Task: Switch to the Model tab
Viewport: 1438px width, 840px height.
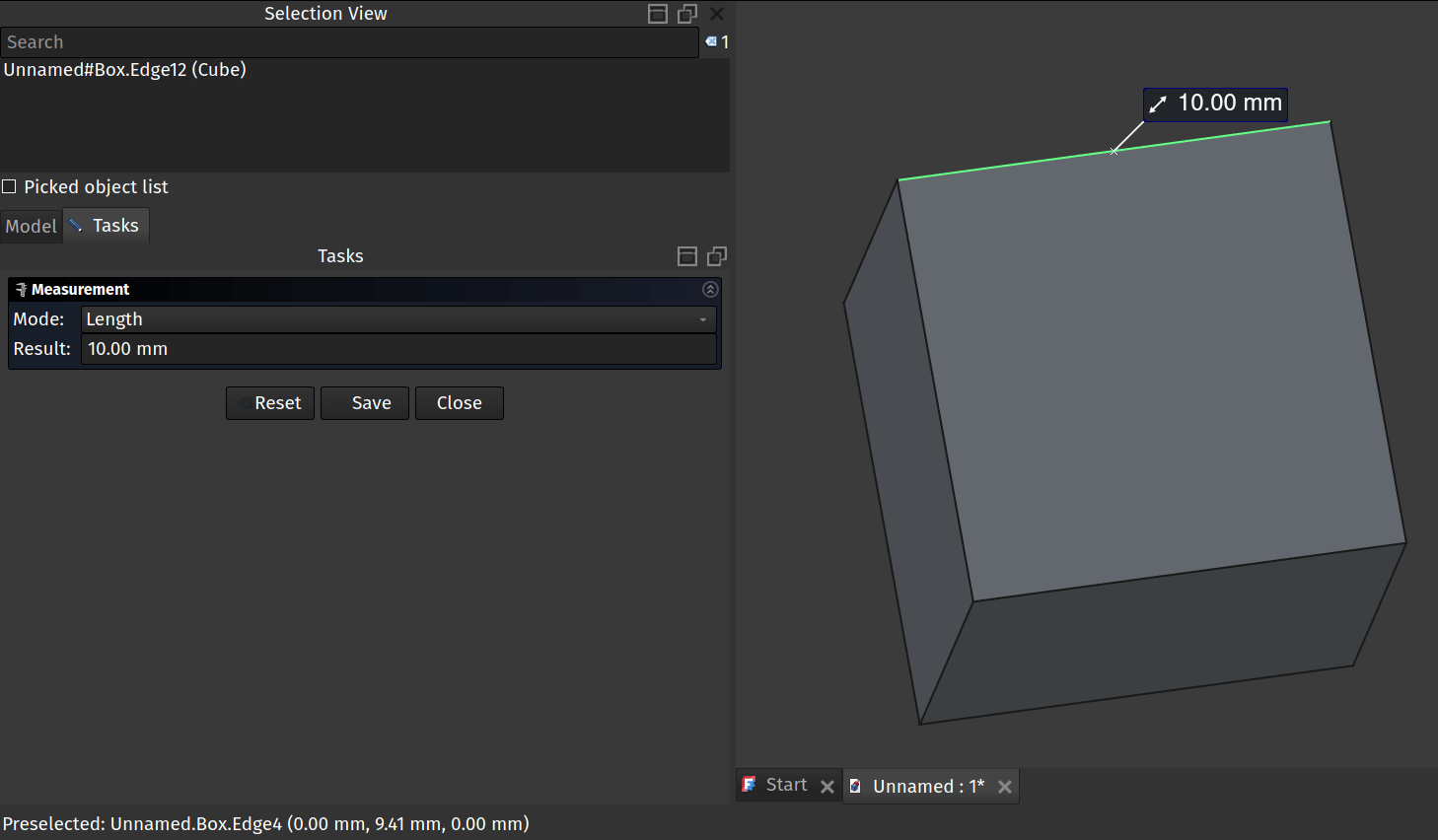Action: [x=32, y=226]
